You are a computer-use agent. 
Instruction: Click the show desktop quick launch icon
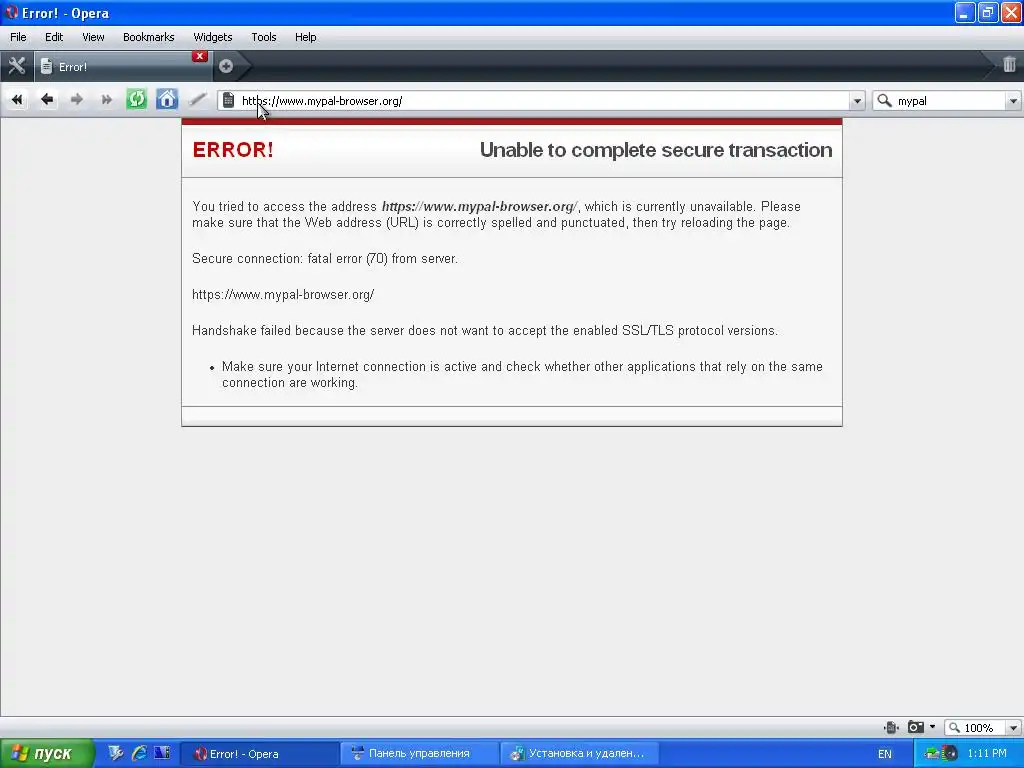coord(116,753)
